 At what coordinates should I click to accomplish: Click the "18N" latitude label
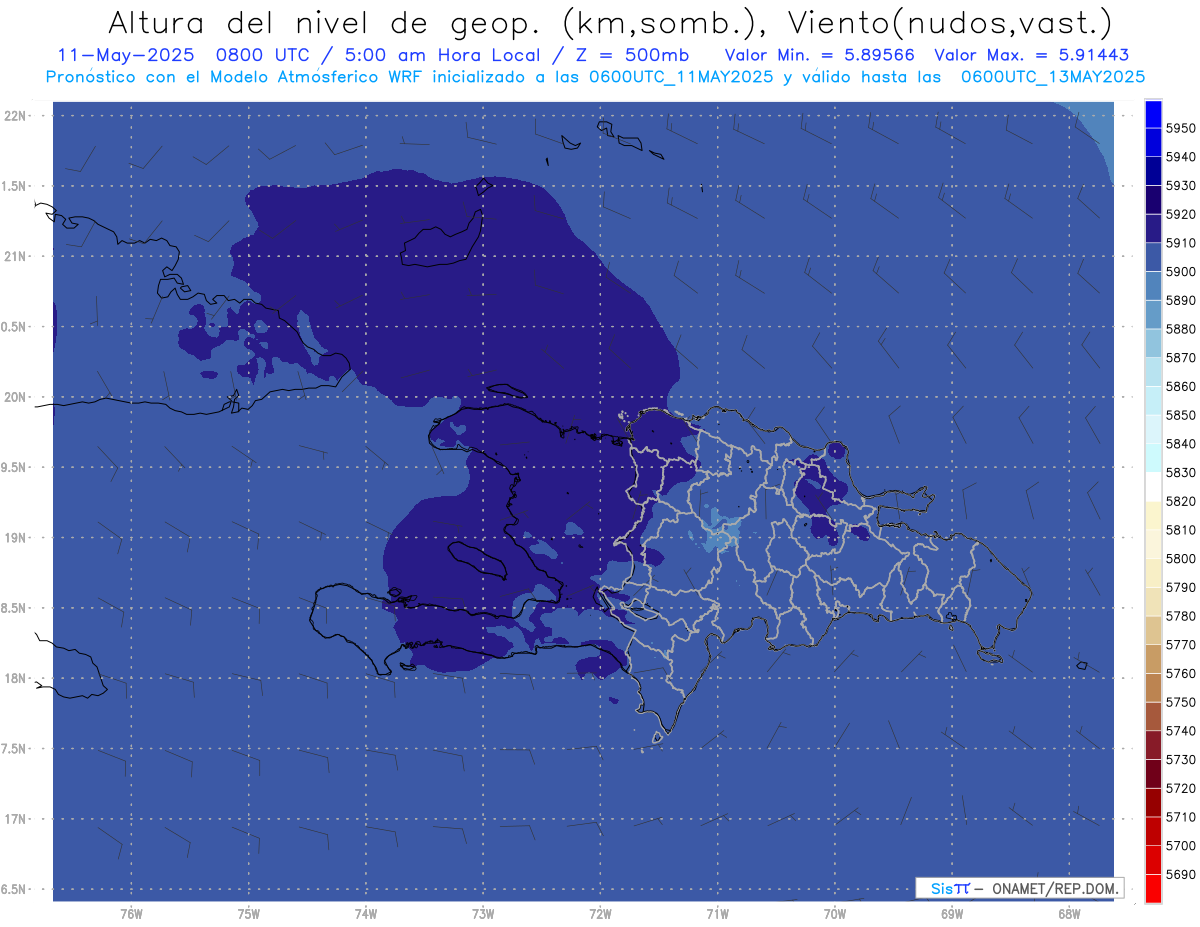(14, 679)
